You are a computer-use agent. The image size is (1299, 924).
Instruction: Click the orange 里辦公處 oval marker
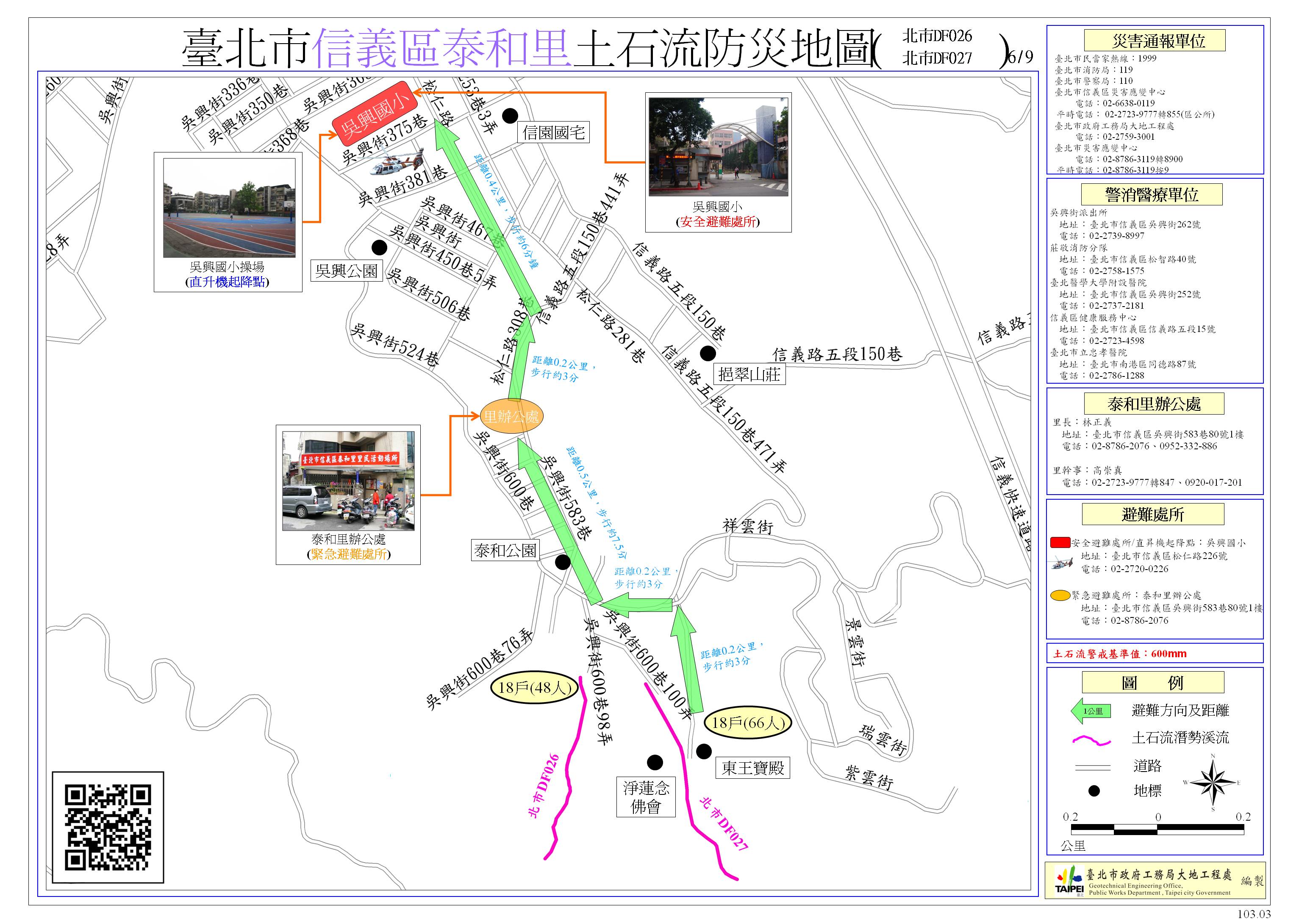click(511, 417)
